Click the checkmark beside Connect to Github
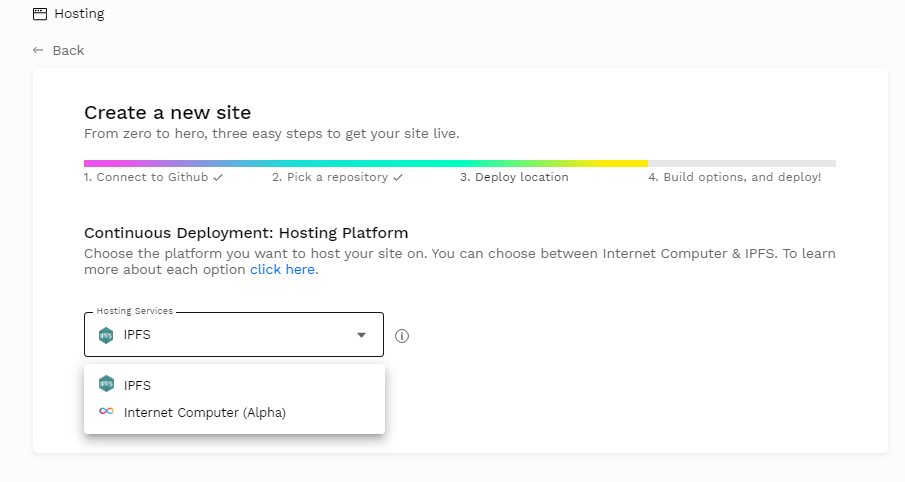The width and height of the screenshot is (905, 482). point(217,177)
